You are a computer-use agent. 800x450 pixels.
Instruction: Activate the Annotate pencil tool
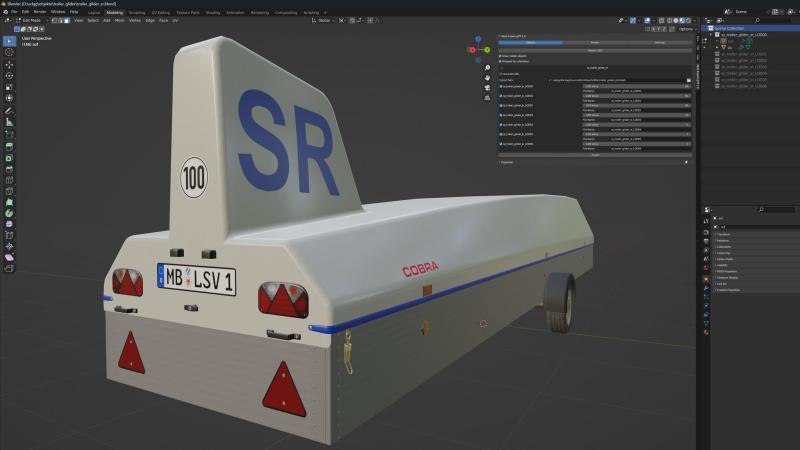[x=9, y=110]
